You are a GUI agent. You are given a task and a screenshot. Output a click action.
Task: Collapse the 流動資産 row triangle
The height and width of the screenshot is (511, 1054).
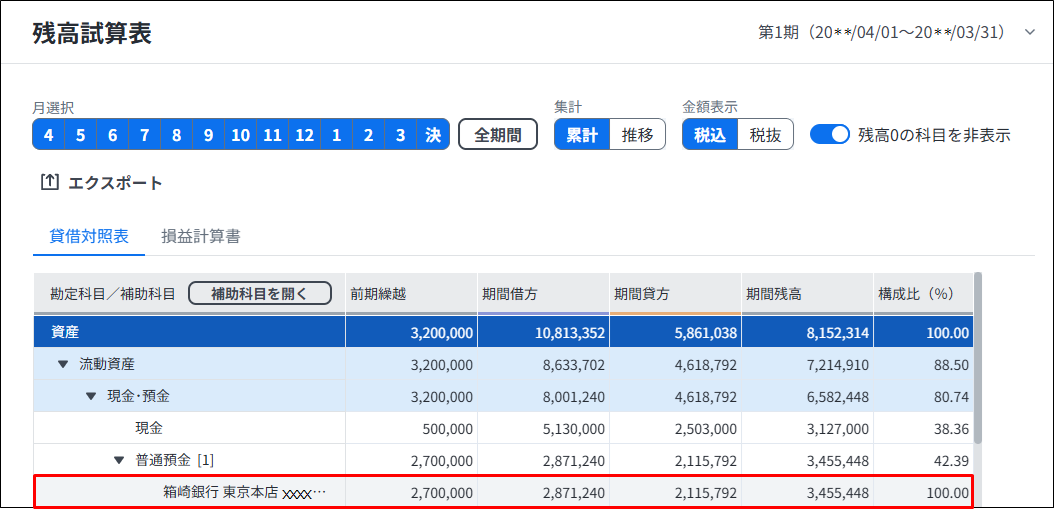click(63, 364)
